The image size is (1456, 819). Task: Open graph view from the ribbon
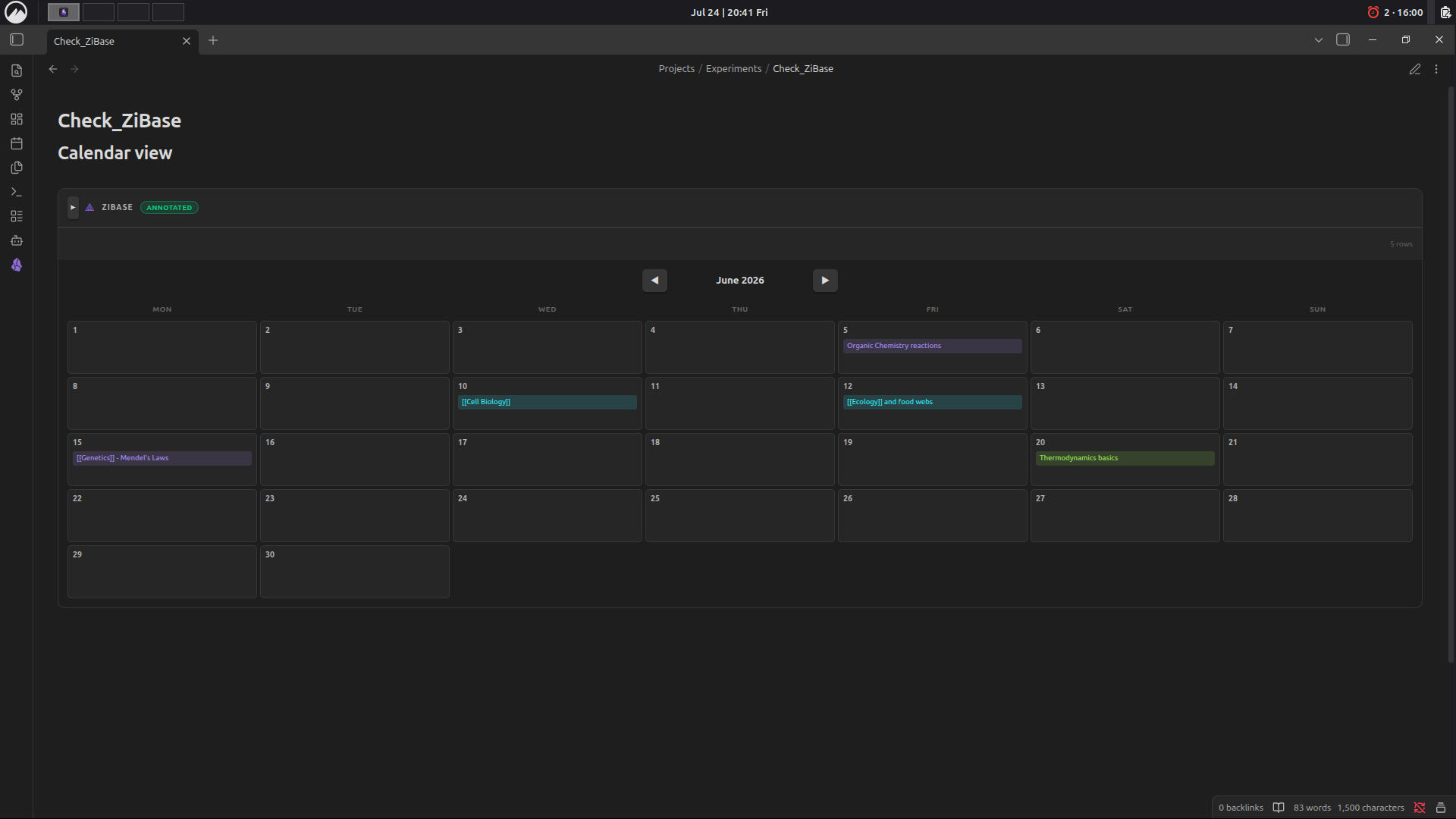17,95
